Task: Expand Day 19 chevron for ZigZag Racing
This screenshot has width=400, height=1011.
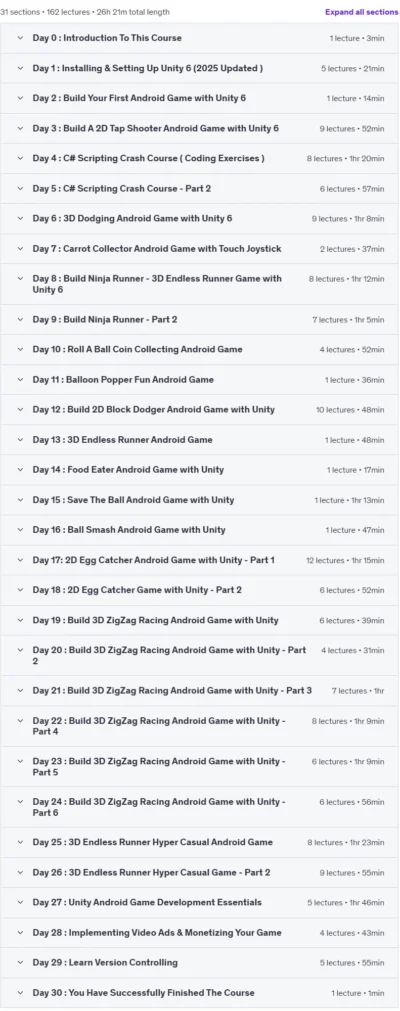Action: tap(20, 620)
